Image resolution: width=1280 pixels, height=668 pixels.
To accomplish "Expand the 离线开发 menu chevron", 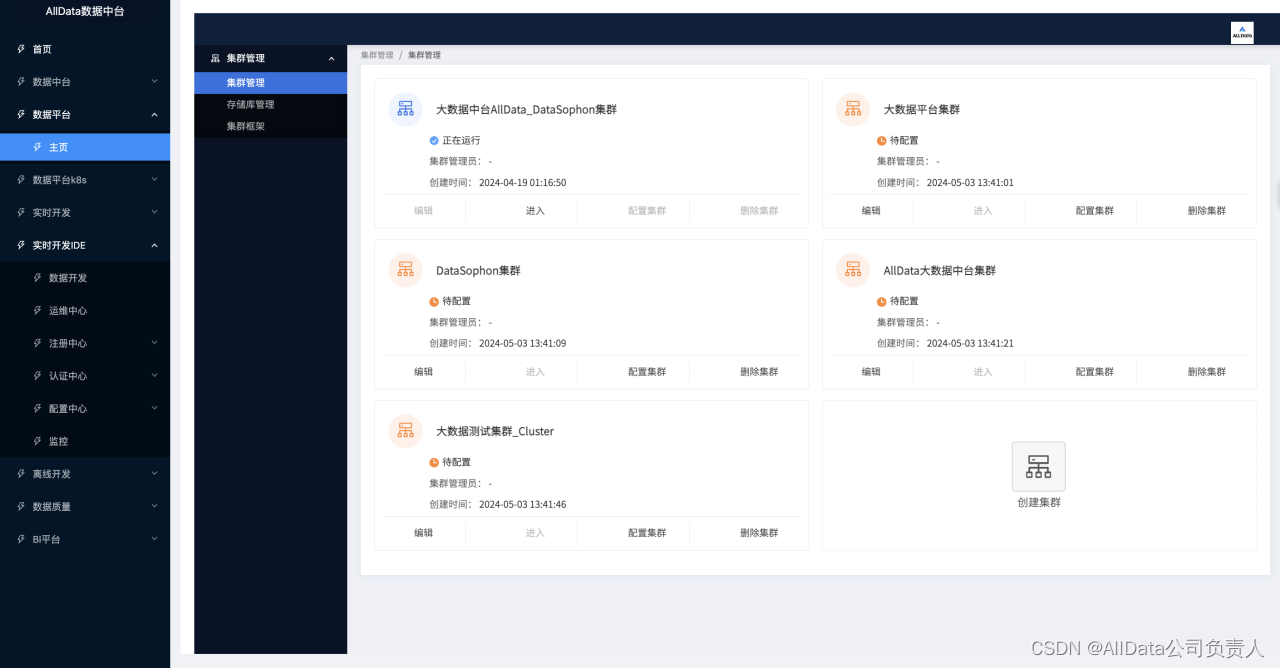I will click(154, 474).
